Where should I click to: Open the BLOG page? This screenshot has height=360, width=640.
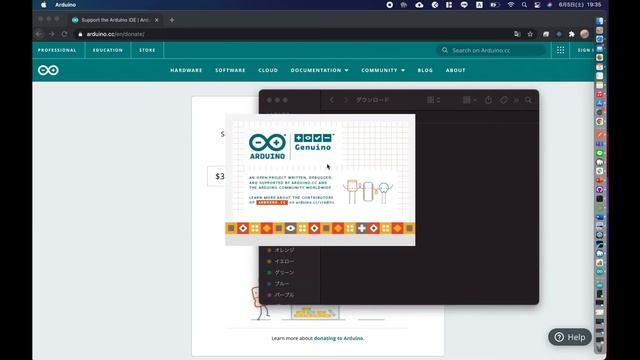click(x=425, y=70)
